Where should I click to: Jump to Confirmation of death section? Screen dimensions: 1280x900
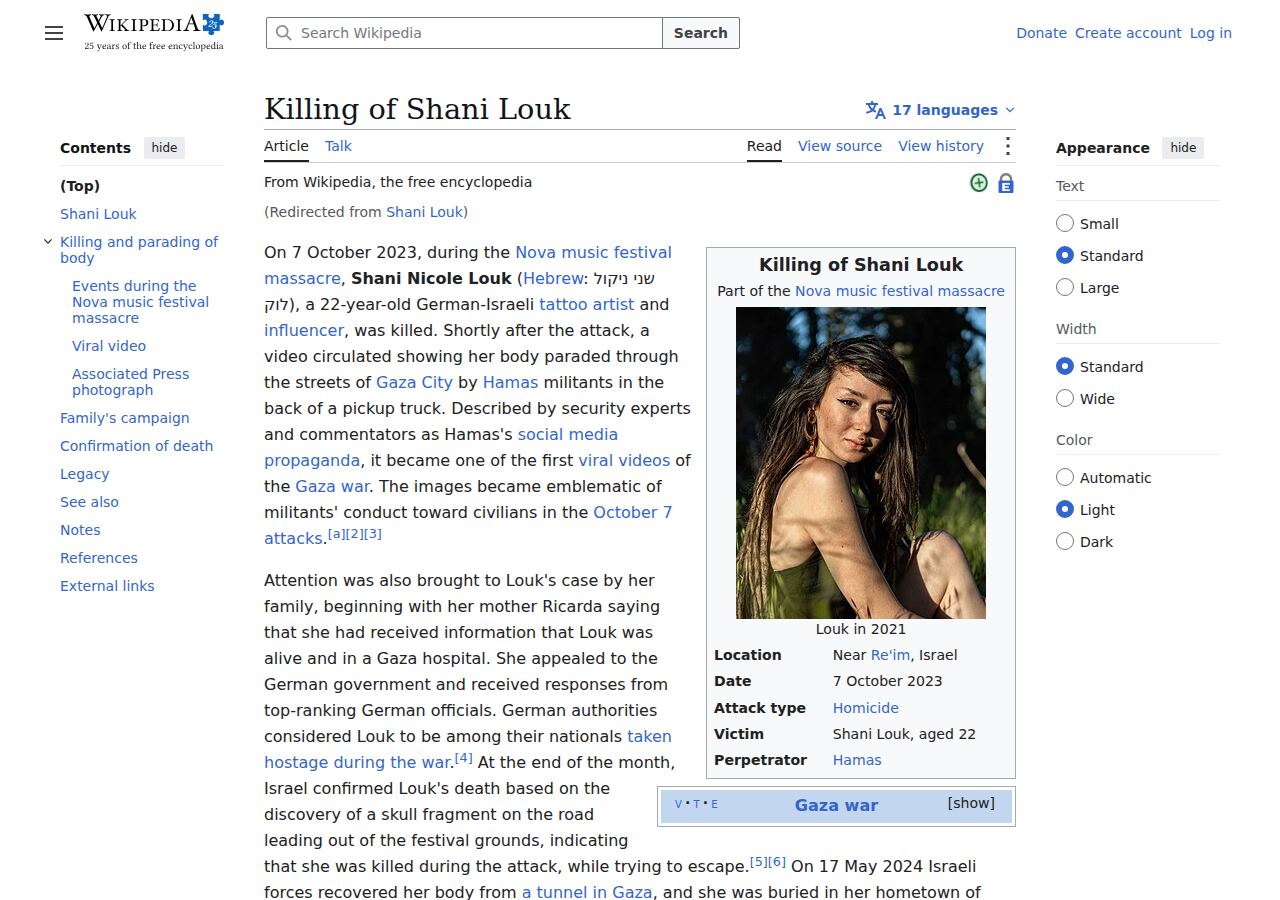(x=137, y=446)
